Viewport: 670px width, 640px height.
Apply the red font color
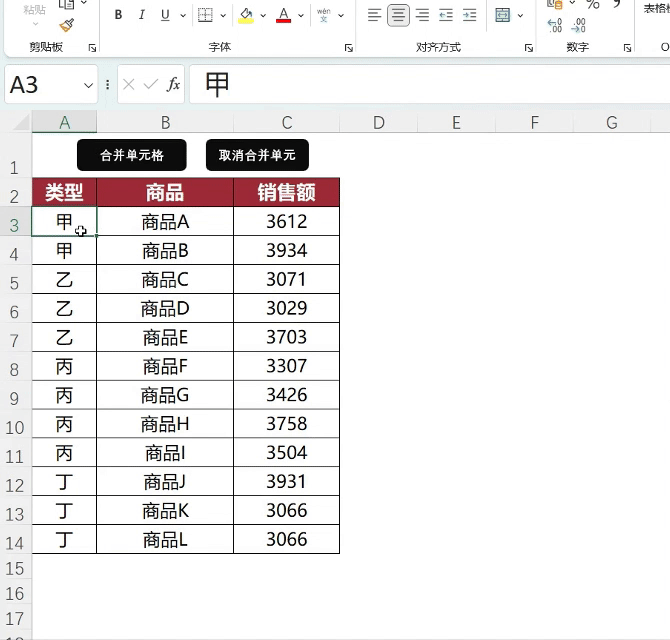tap(283, 15)
